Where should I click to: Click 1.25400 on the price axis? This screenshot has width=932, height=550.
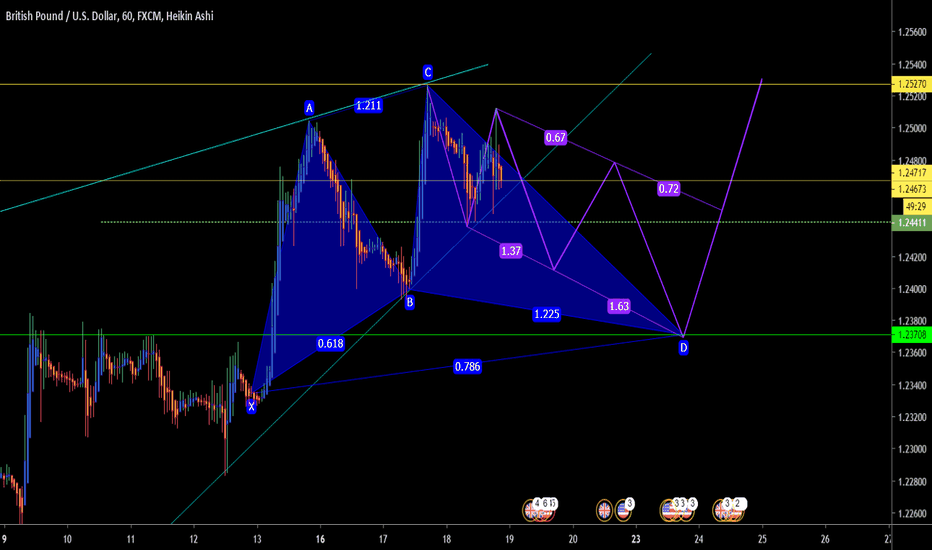point(912,64)
